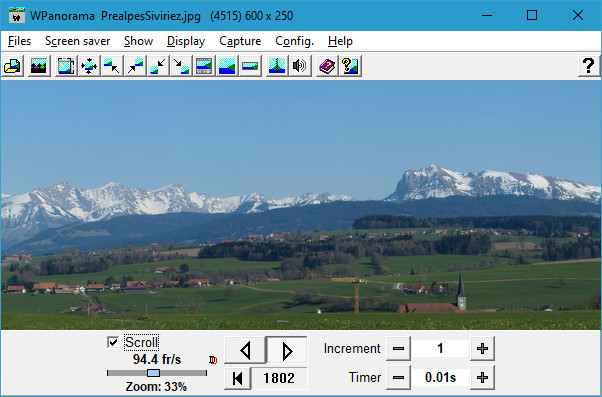Click the WPanorama title bar app icon
The height and width of the screenshot is (397, 602).
point(17,15)
